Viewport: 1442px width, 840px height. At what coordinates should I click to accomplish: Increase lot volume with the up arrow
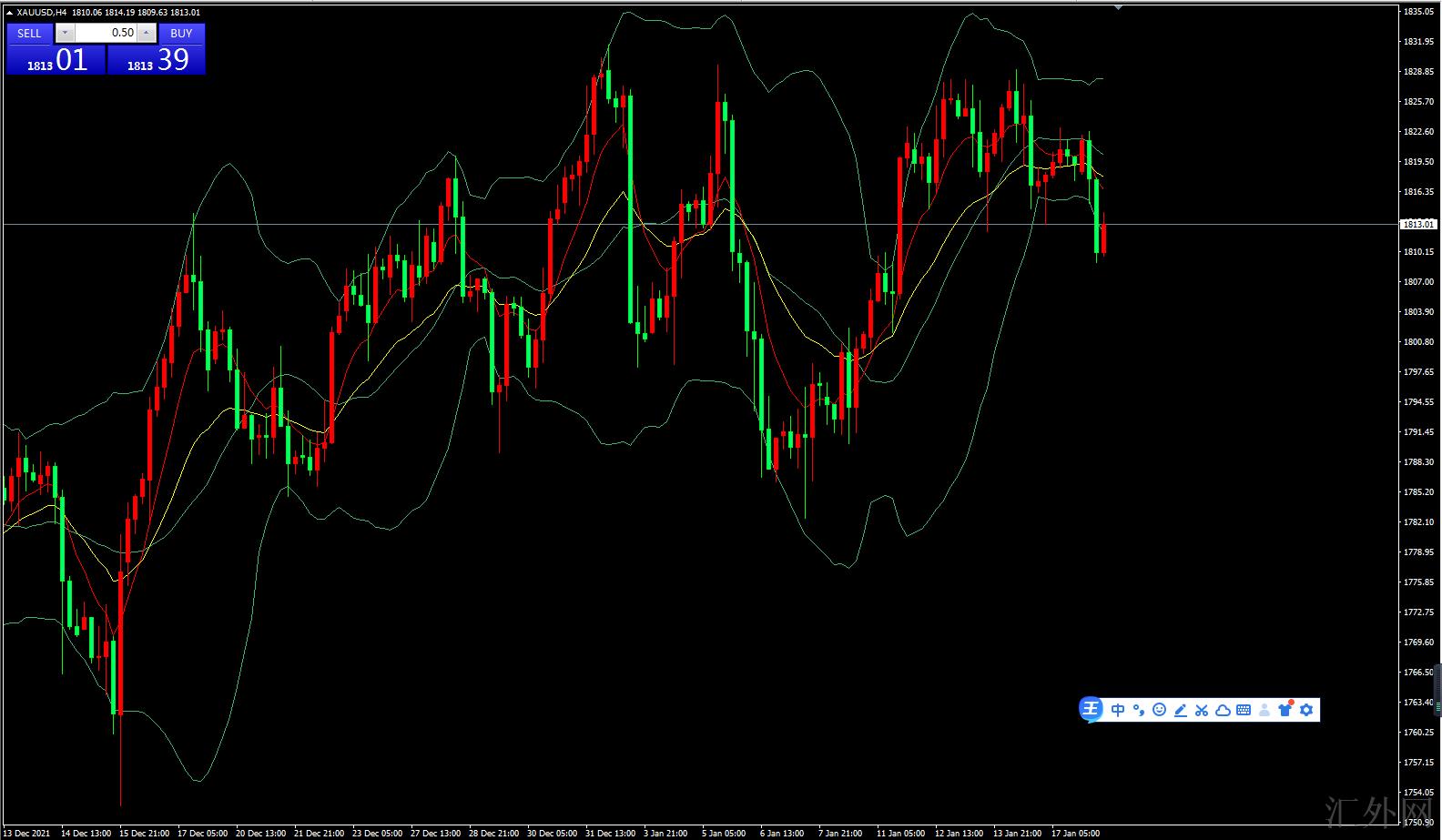pyautogui.click(x=147, y=34)
